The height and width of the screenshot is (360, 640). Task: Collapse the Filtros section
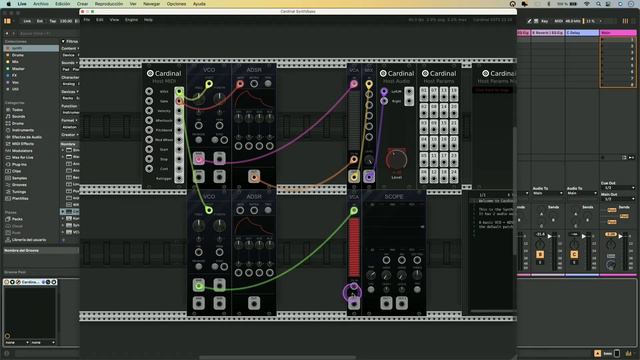[x=63, y=41]
